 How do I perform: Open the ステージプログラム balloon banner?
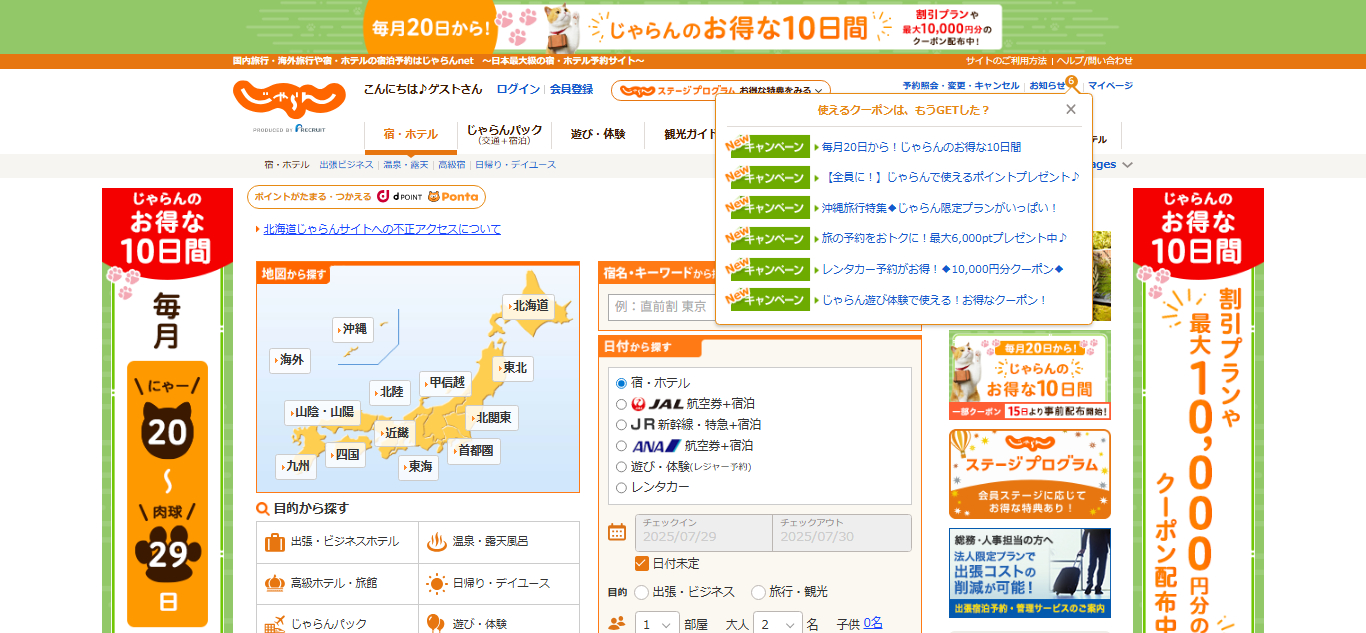[x=1029, y=474]
